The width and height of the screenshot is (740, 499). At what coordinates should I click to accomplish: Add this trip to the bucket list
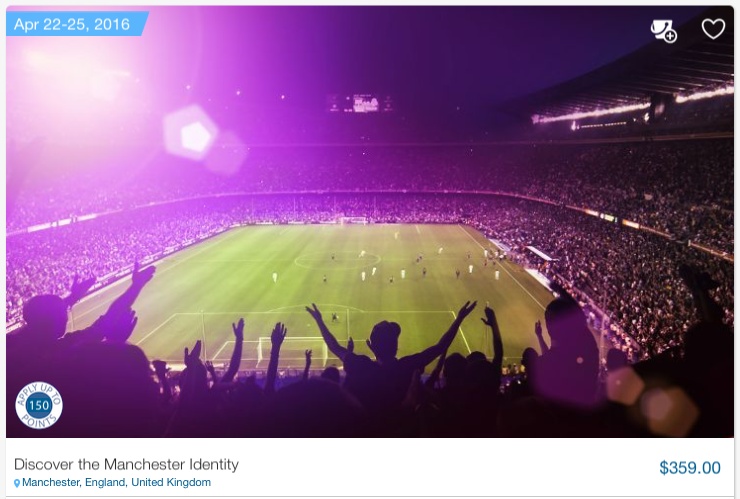point(664,31)
